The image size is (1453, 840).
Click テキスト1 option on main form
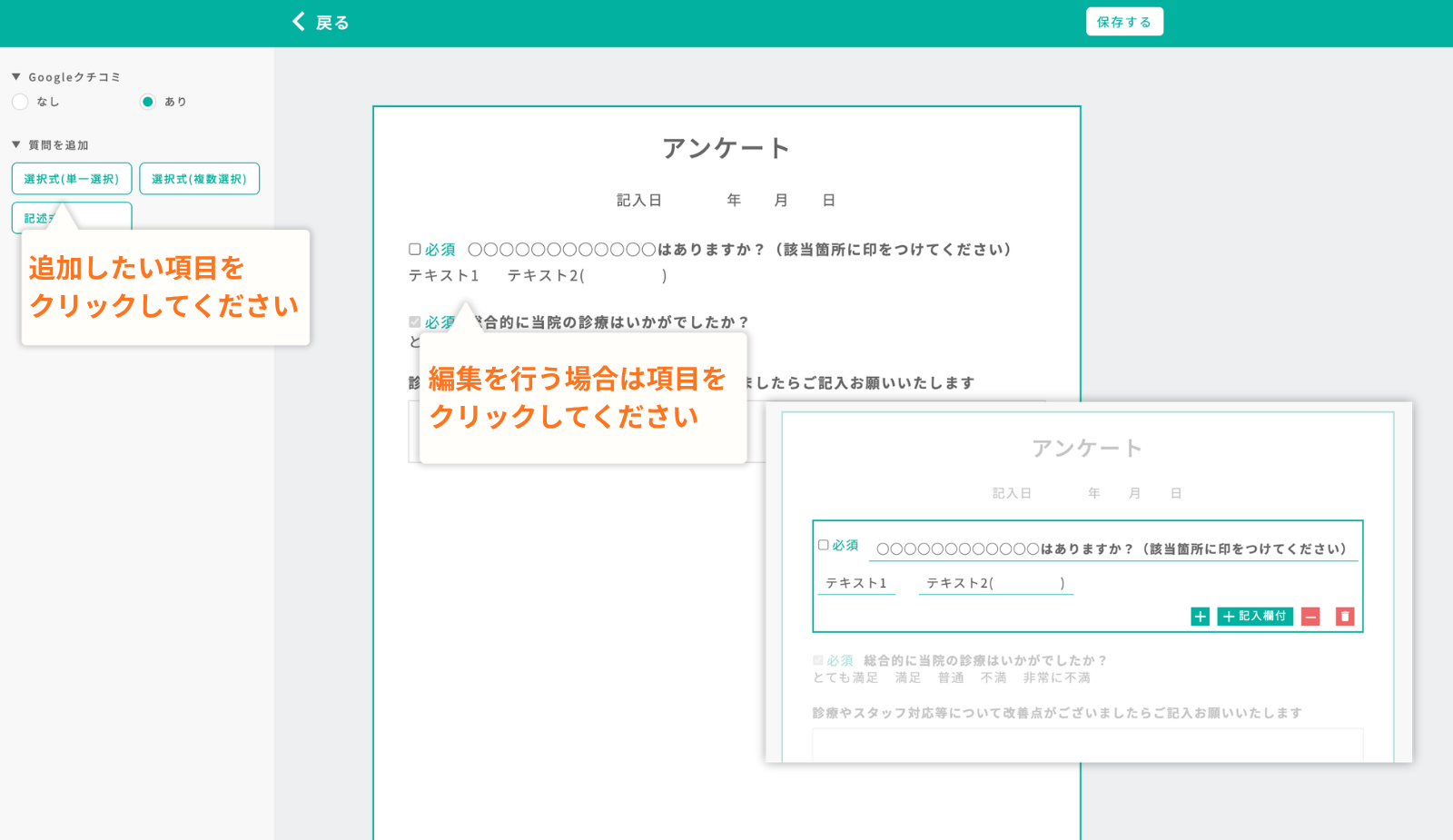444,276
